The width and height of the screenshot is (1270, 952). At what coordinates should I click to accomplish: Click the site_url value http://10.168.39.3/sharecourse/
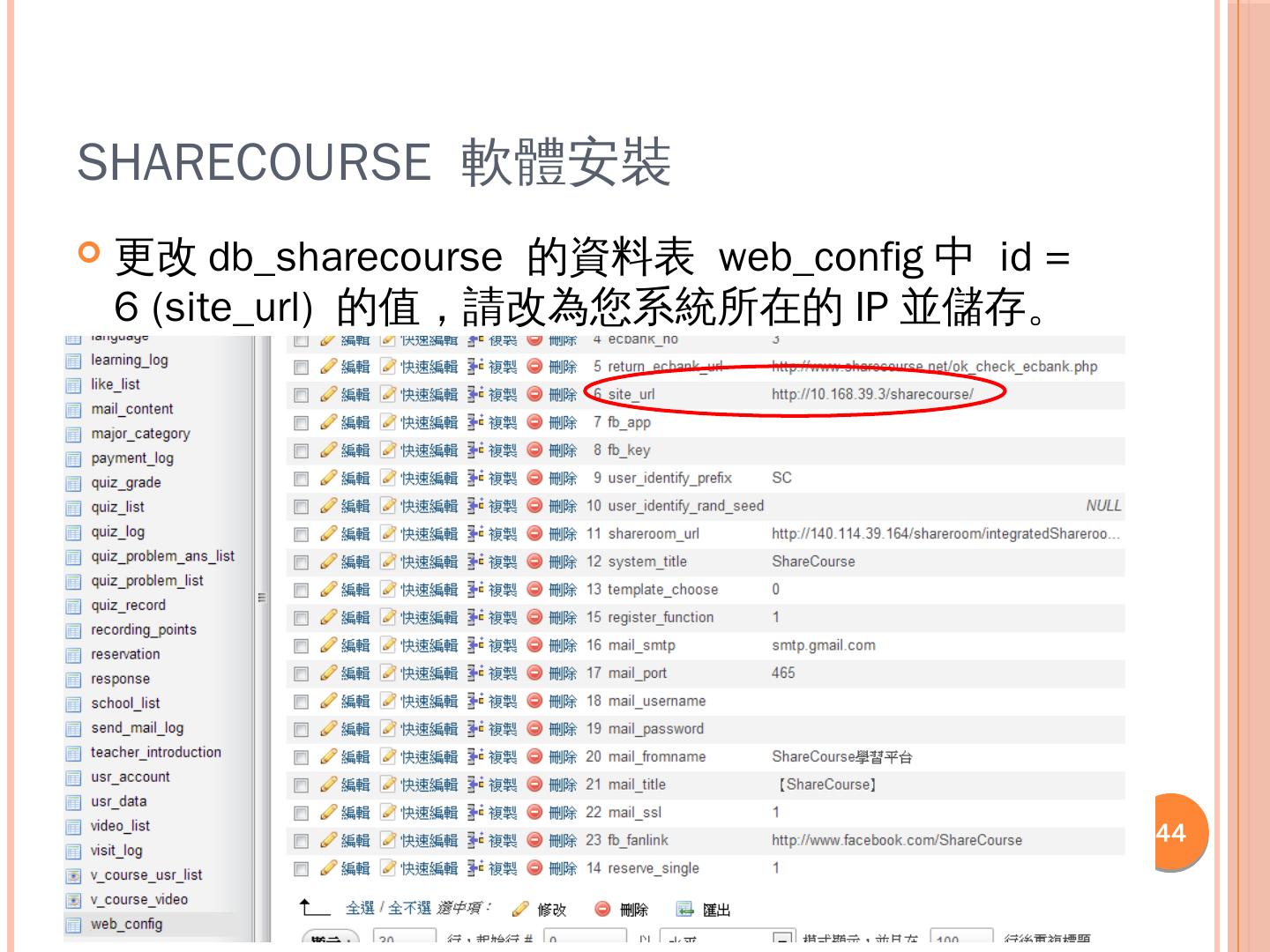[x=872, y=394]
